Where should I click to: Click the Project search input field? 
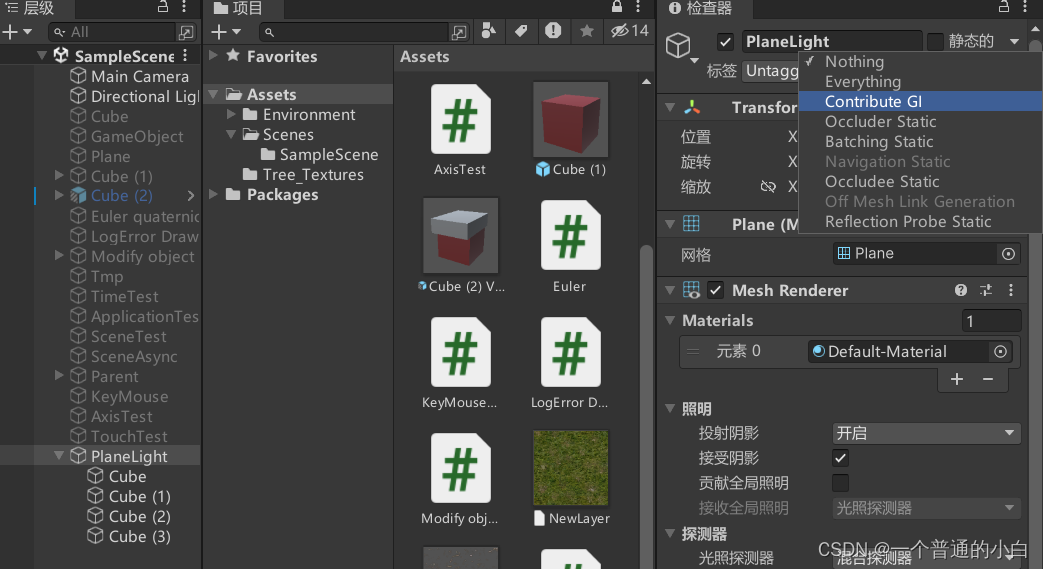click(x=354, y=32)
